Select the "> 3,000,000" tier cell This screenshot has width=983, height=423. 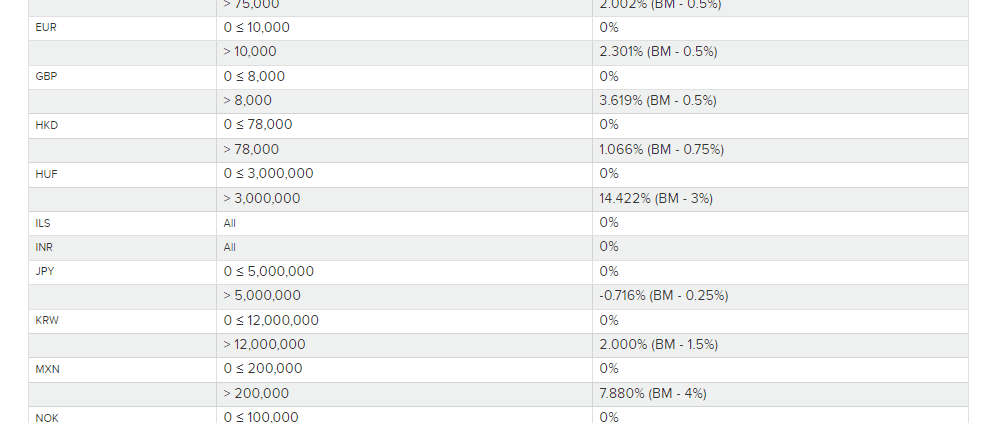click(262, 199)
